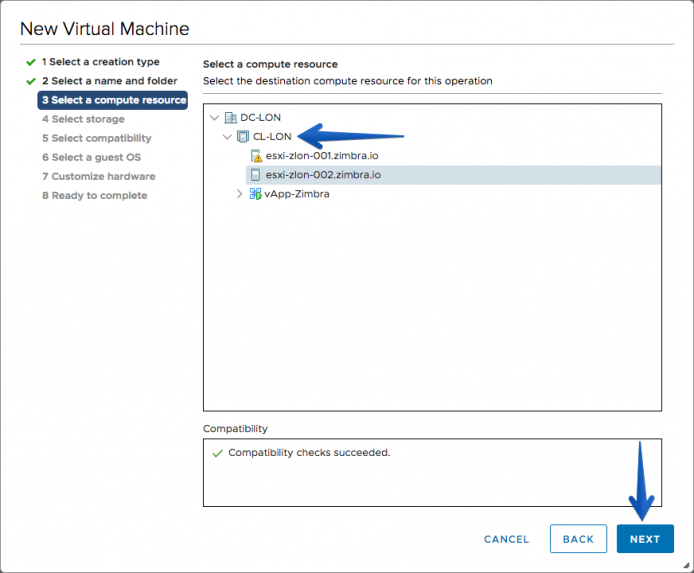The image size is (694, 573).
Task: Click the Compatibility checks succeeded checkmark icon
Action: pyautogui.click(x=217, y=454)
